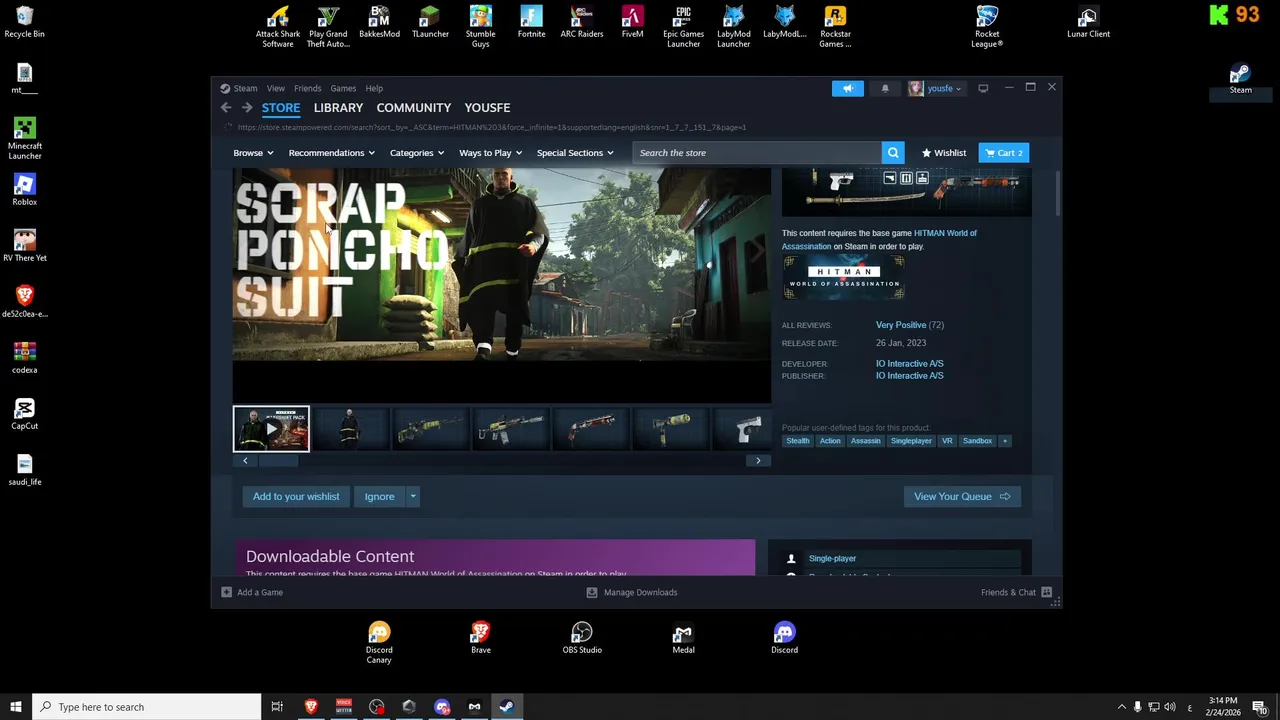Select the Lunar Client desktop icon
Viewport: 1280px width, 720px height.
point(1088,23)
